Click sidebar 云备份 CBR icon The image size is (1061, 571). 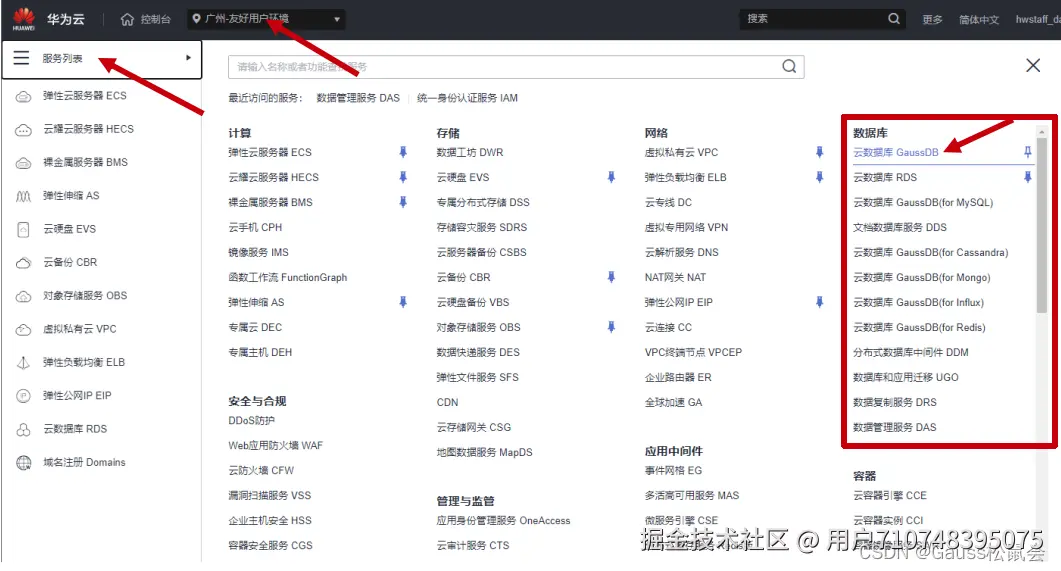24,262
